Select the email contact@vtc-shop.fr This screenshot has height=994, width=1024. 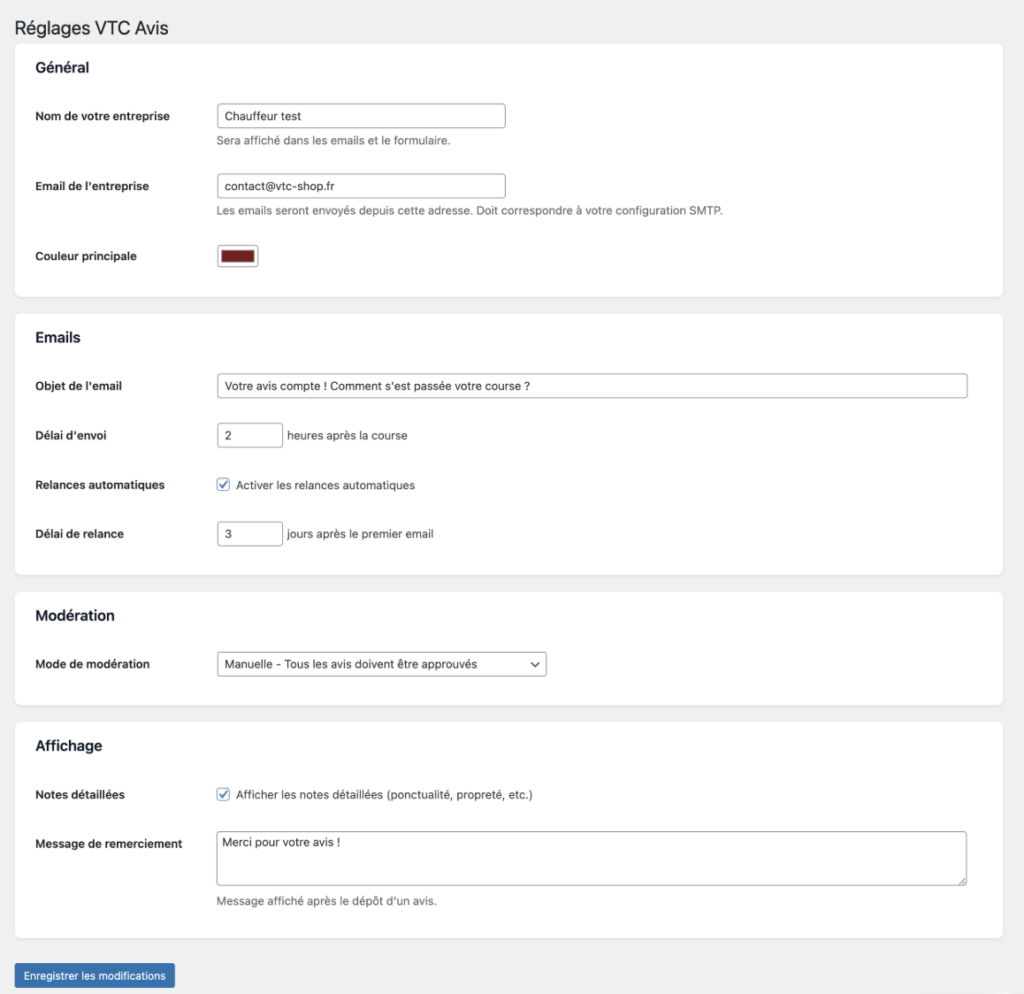(x=361, y=185)
